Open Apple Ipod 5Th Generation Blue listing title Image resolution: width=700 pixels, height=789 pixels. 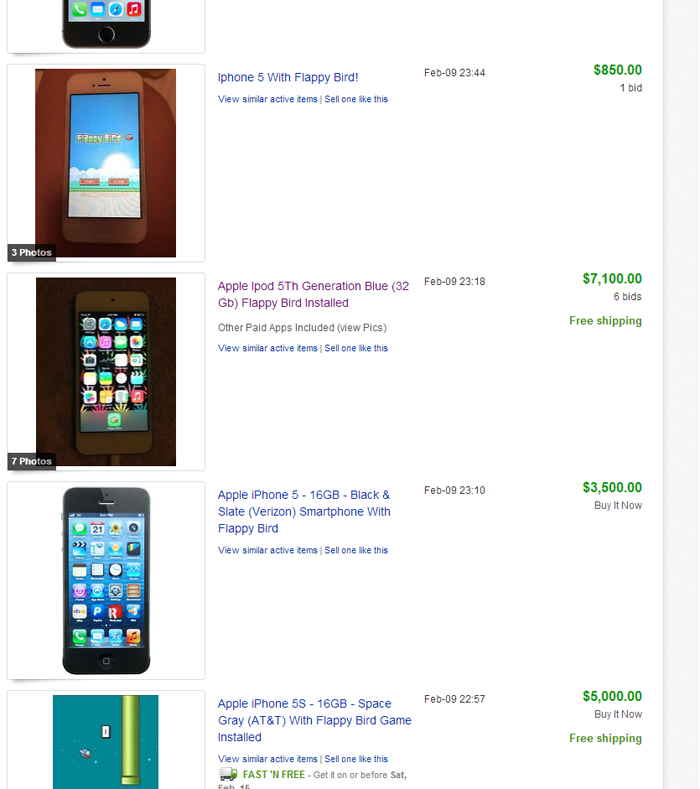coord(313,294)
